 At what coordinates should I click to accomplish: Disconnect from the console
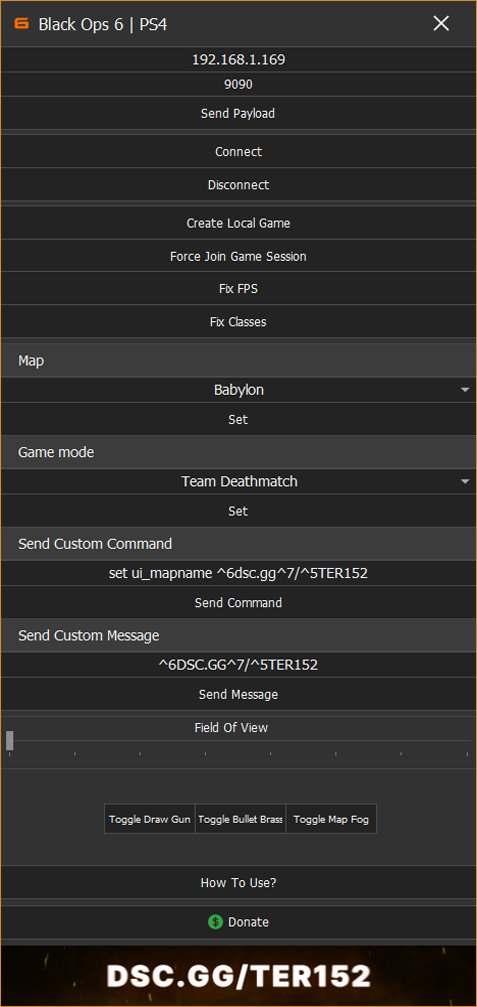(238, 185)
